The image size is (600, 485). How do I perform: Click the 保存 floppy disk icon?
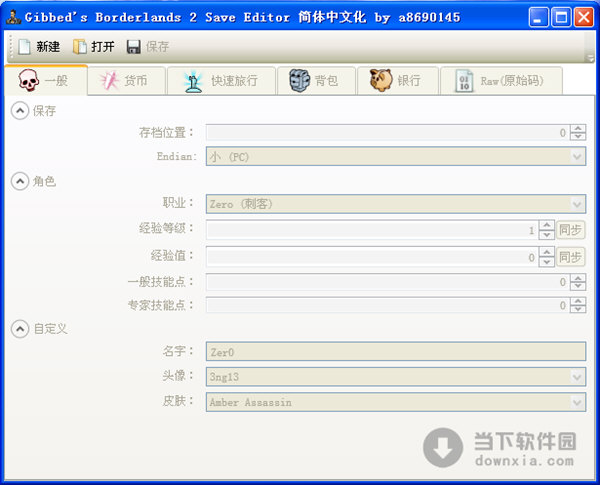click(x=134, y=47)
